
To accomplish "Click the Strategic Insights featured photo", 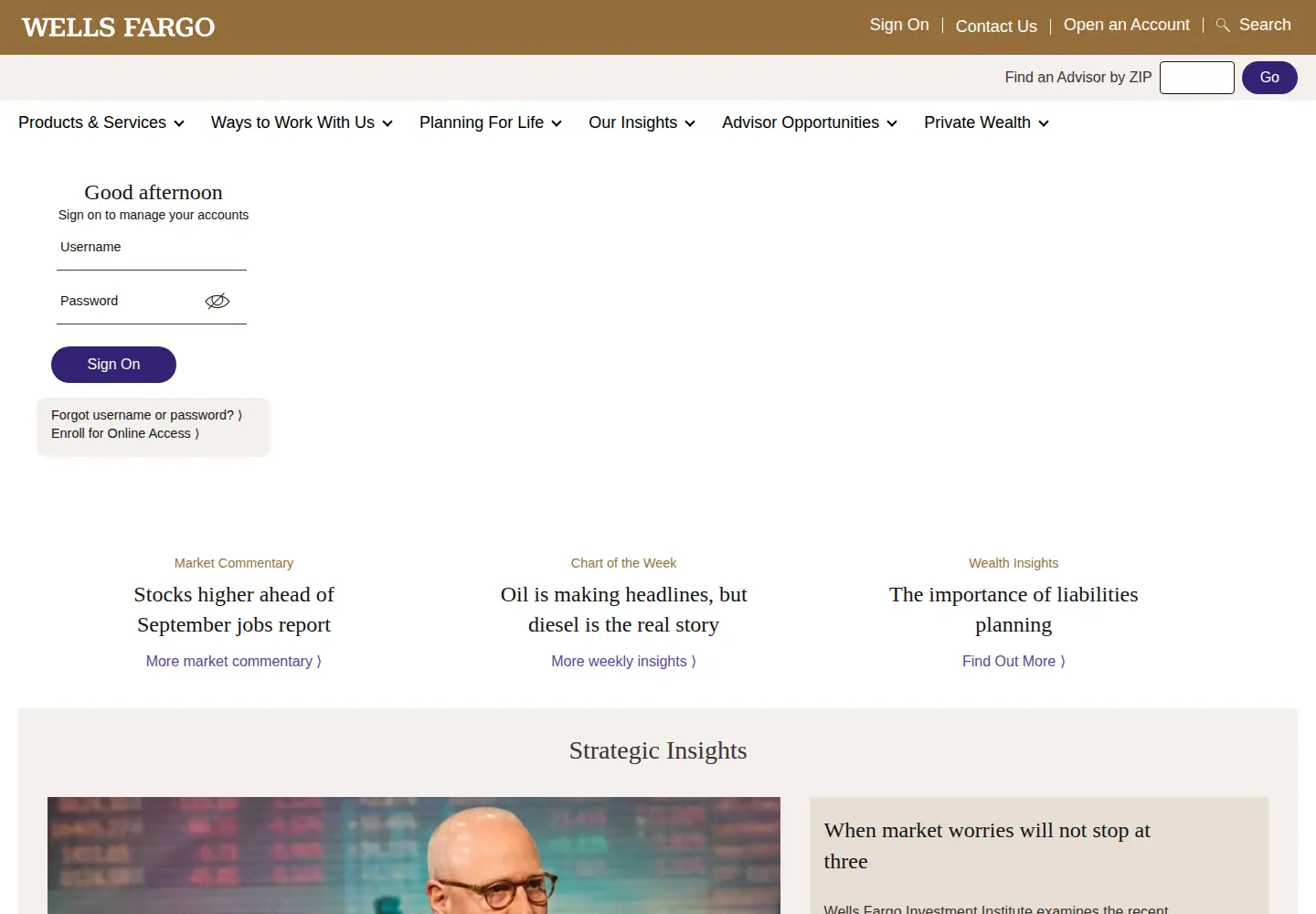I will (414, 856).
